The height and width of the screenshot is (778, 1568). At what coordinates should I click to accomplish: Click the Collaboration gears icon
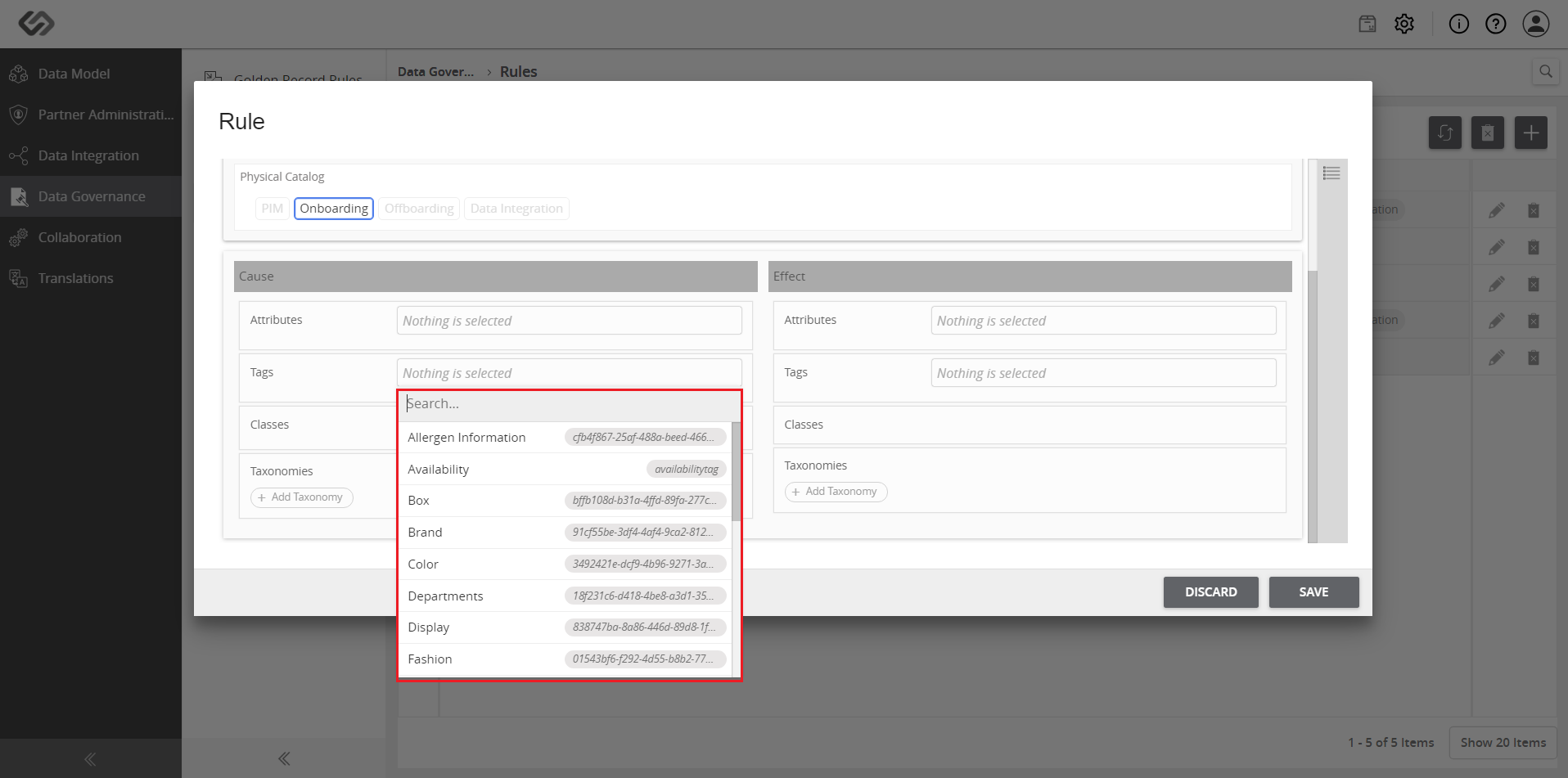(19, 237)
